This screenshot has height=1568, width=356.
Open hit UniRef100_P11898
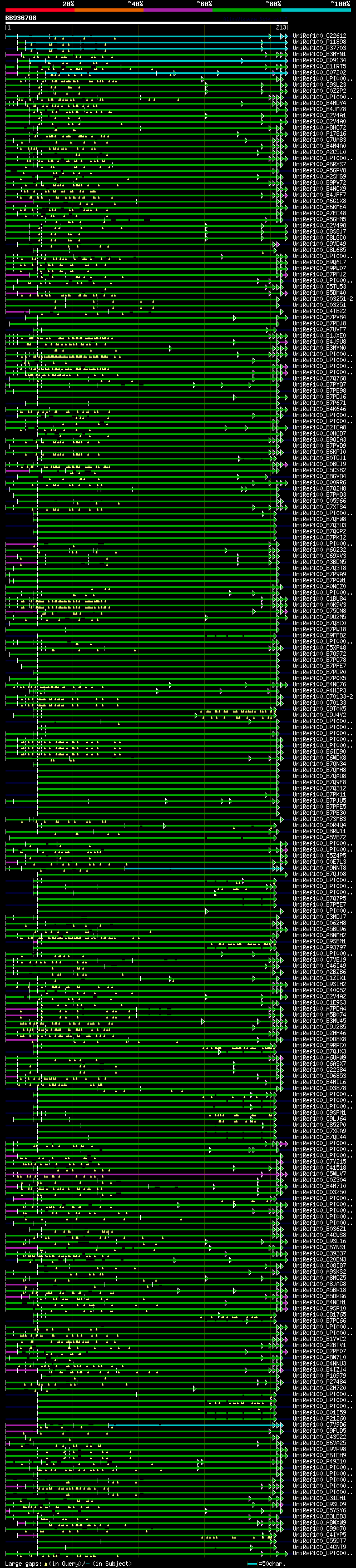tap(319, 42)
